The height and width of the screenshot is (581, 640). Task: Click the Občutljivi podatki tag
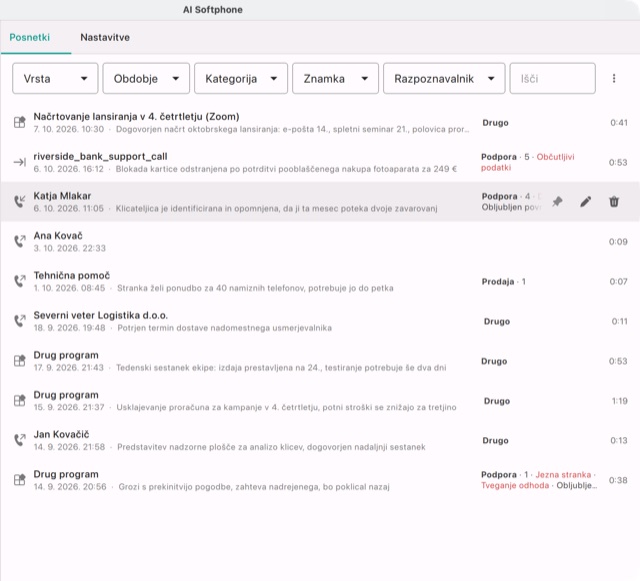click(528, 162)
